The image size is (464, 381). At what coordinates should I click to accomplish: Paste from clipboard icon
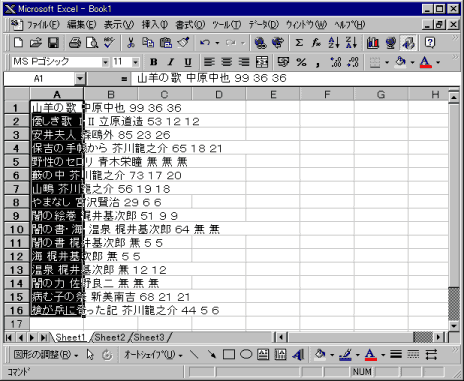(166, 43)
